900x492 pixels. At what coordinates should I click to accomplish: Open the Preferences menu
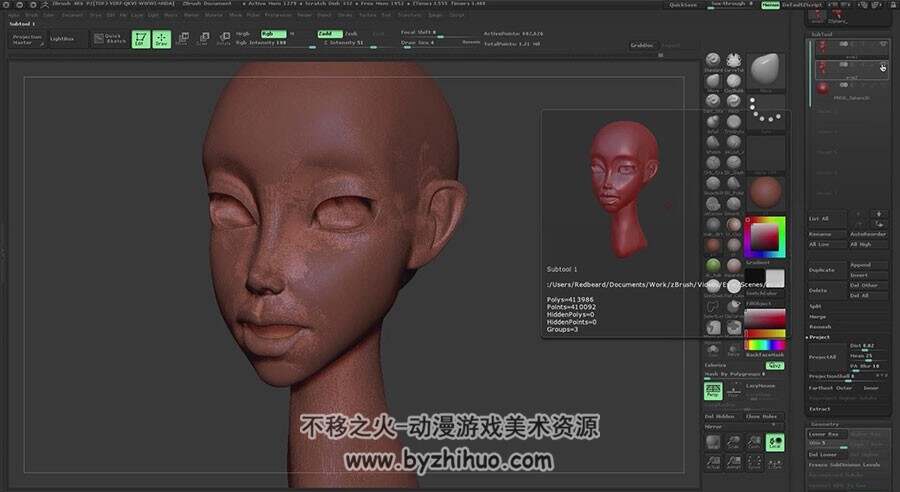pos(278,15)
